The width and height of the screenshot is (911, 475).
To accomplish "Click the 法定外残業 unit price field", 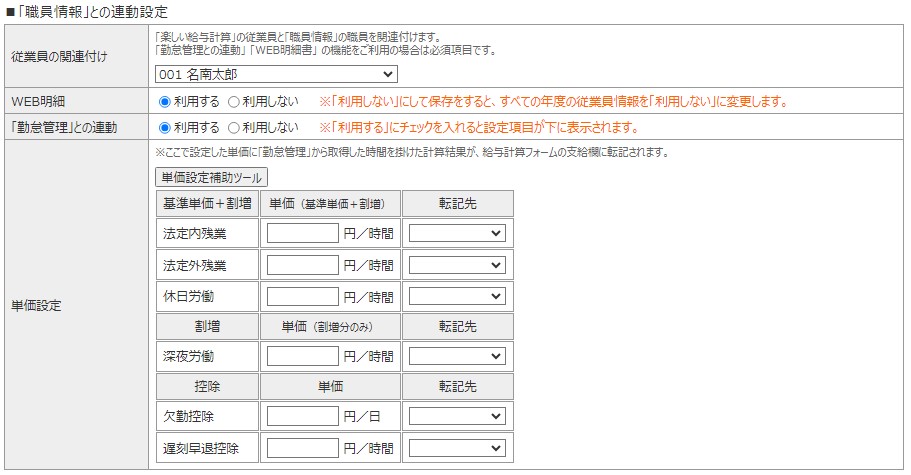I will [303, 265].
